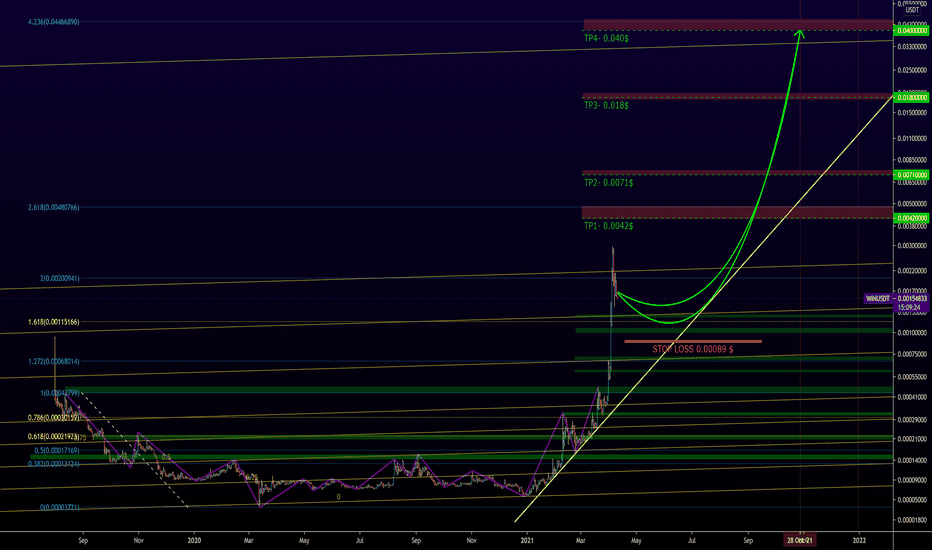Click the 28 Oct '21 date marker
This screenshot has width=932, height=550.
[799, 540]
